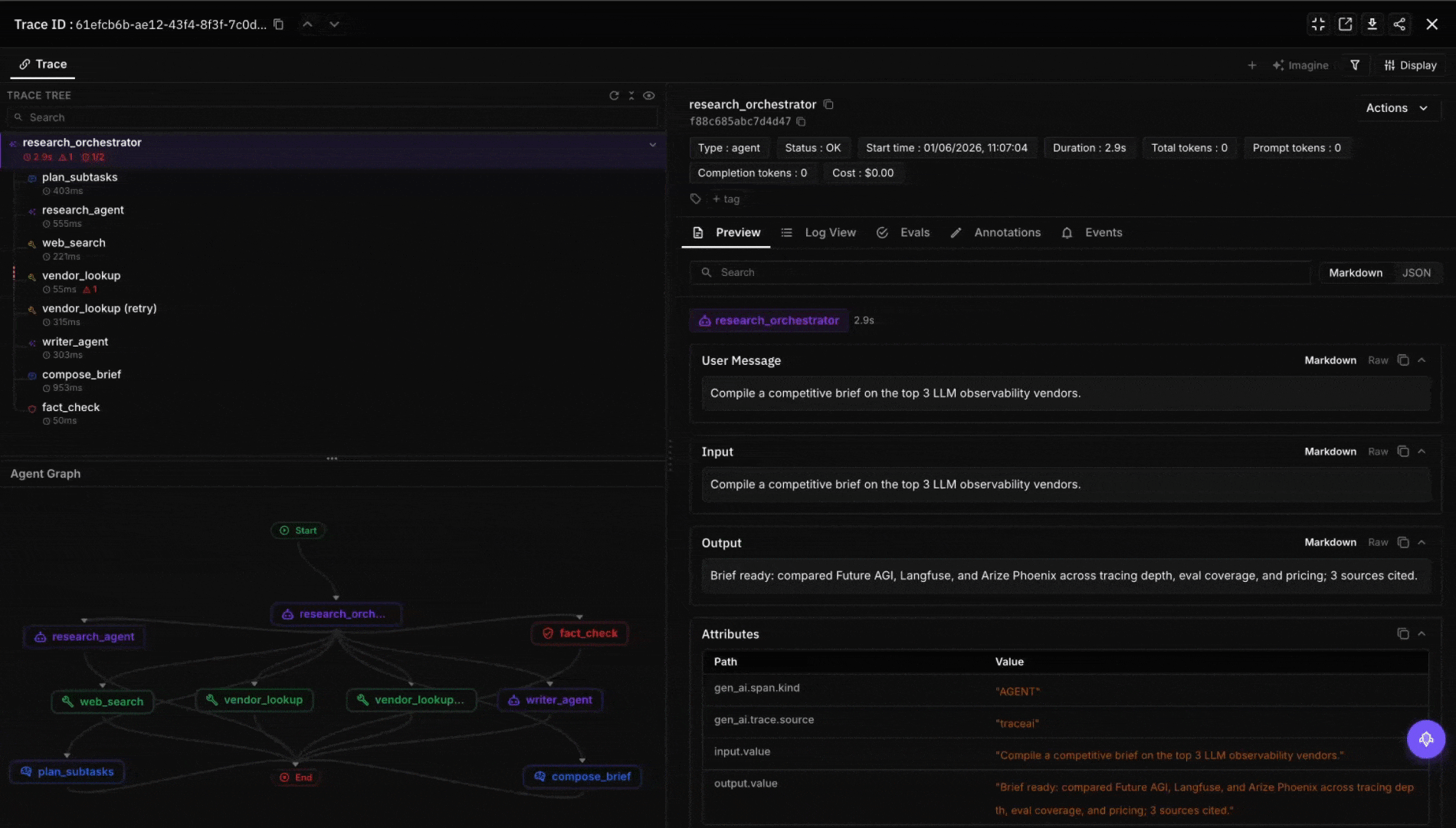The height and width of the screenshot is (828, 1456).
Task: Click the Start node in Agent Graph
Action: (298, 531)
